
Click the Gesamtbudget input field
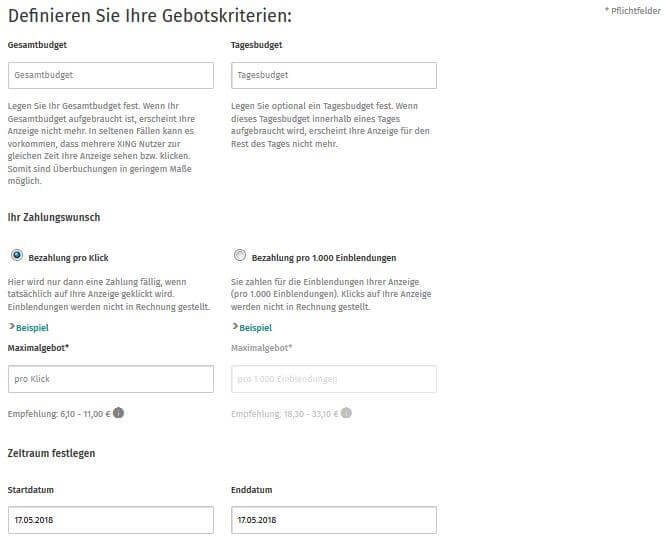(x=111, y=76)
